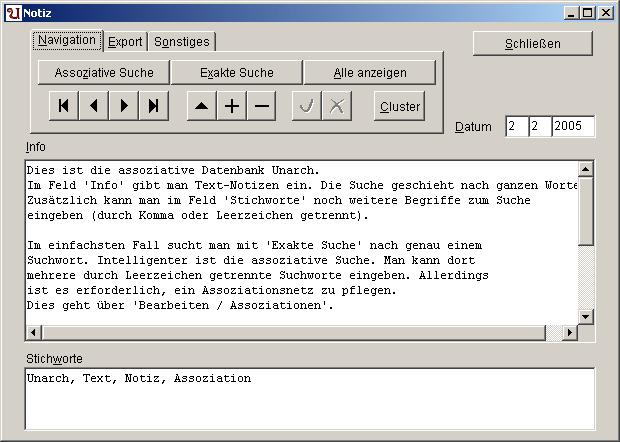Switch to the Export tab

pyautogui.click(x=126, y=41)
